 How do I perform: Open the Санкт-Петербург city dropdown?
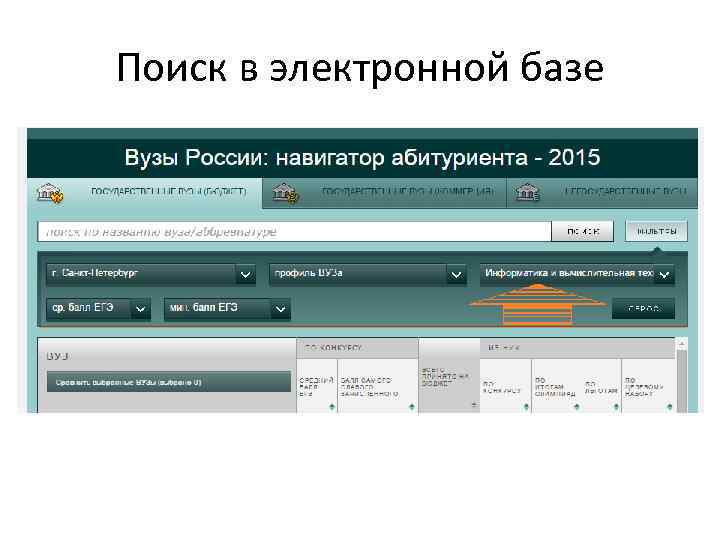coord(151,274)
